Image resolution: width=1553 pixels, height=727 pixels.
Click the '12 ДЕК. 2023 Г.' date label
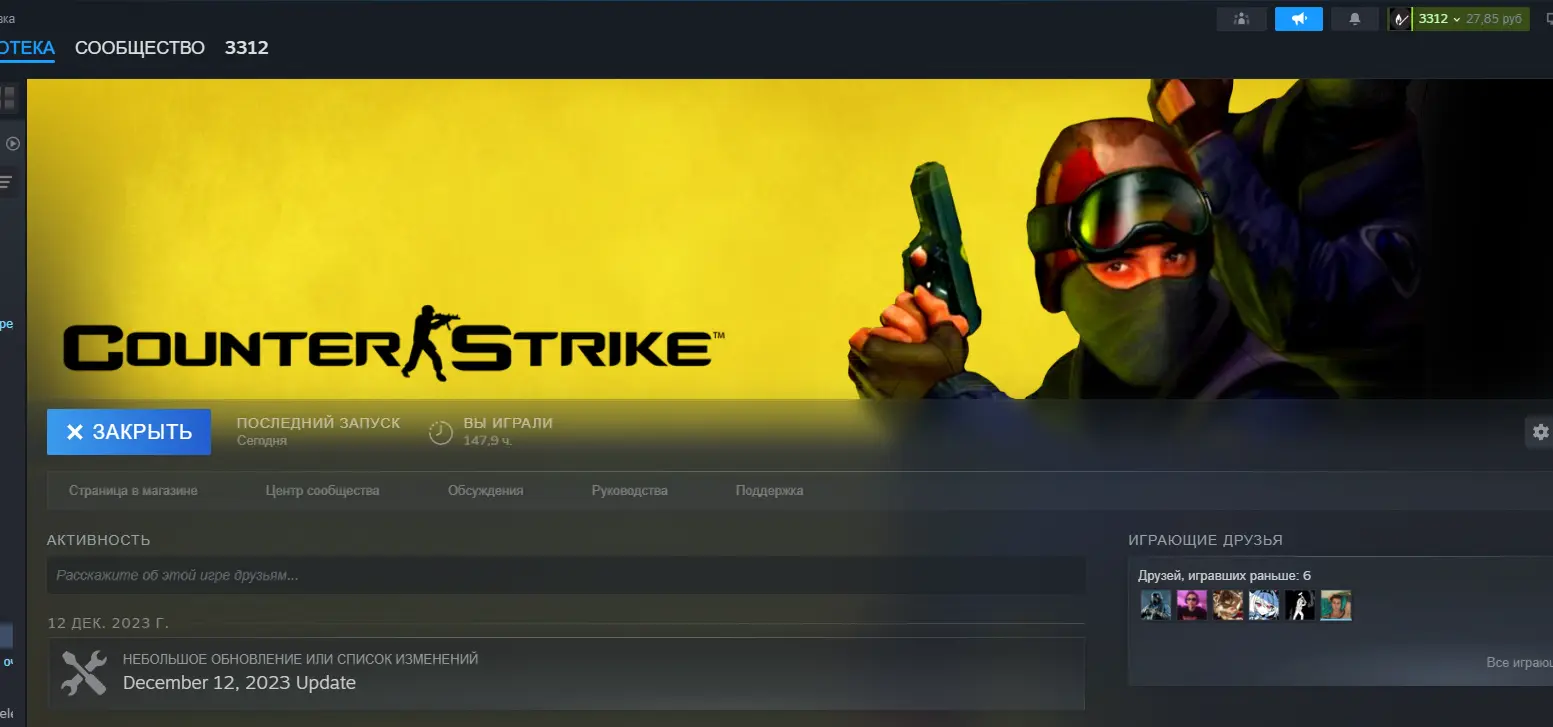(109, 623)
